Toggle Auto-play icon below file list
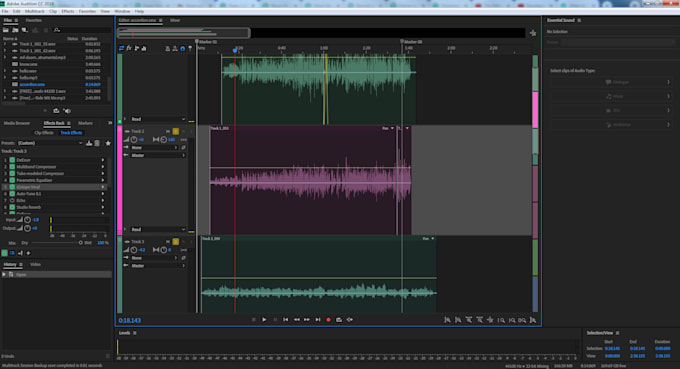680x369 pixels. [67, 111]
